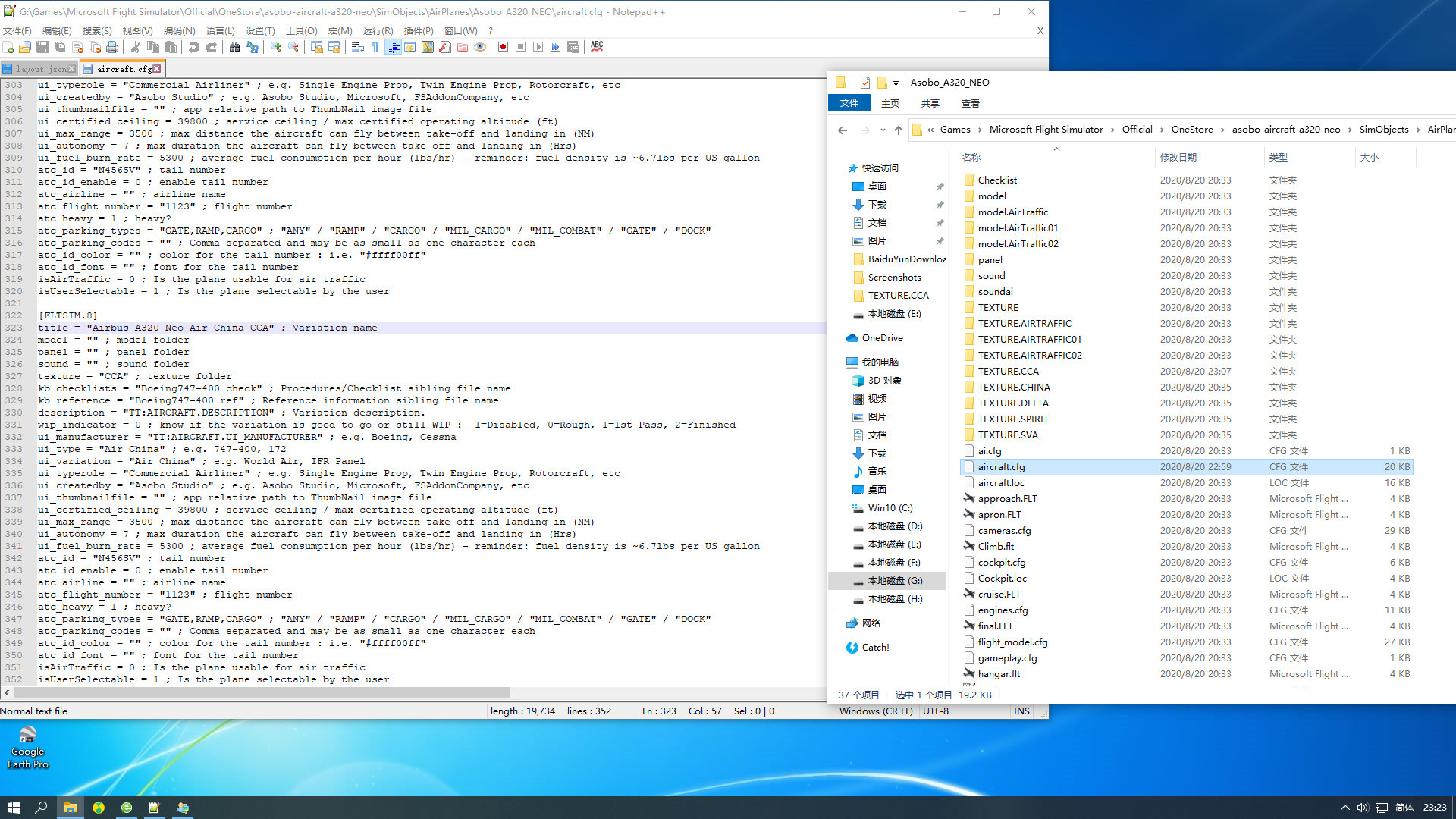
Task: Show hidden breadcrumb path double chevron
Action: point(930,130)
